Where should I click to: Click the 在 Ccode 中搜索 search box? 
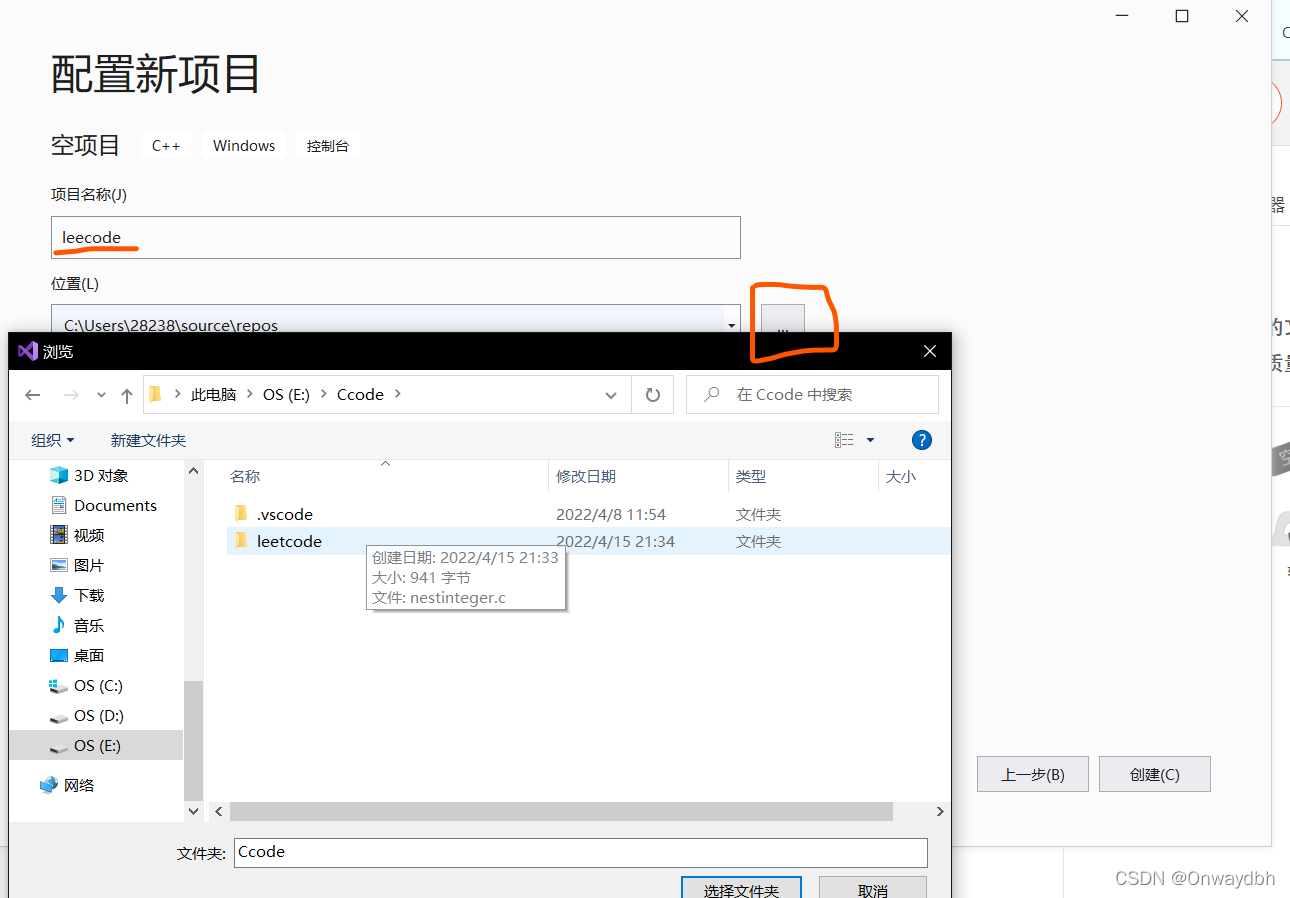[813, 395]
